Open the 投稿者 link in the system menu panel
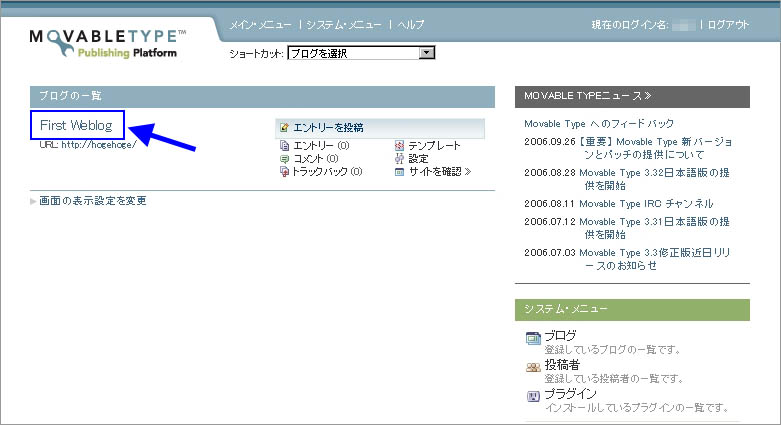This screenshot has height=425, width=781. coord(562,365)
